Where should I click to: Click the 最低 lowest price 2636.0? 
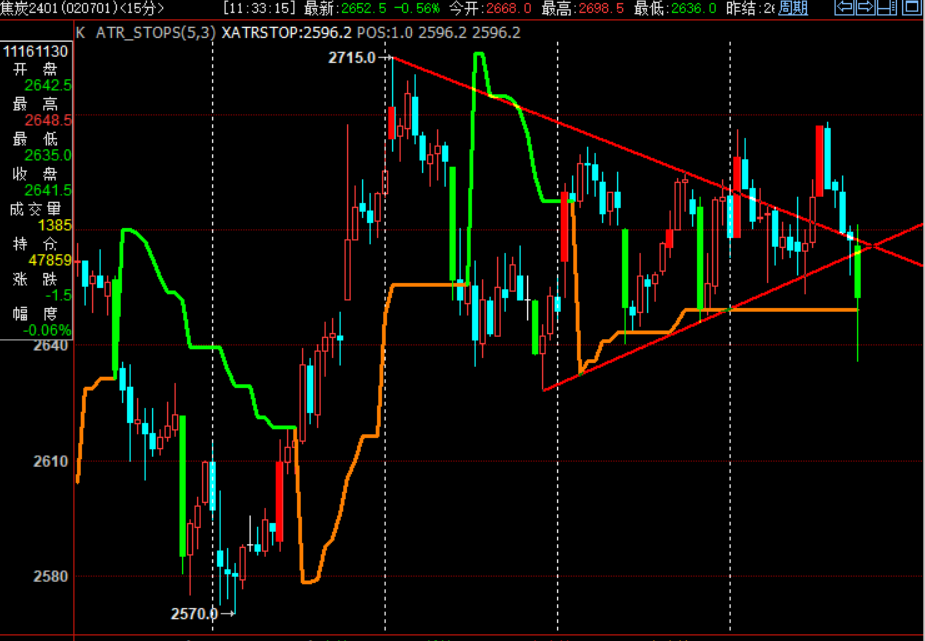point(695,8)
